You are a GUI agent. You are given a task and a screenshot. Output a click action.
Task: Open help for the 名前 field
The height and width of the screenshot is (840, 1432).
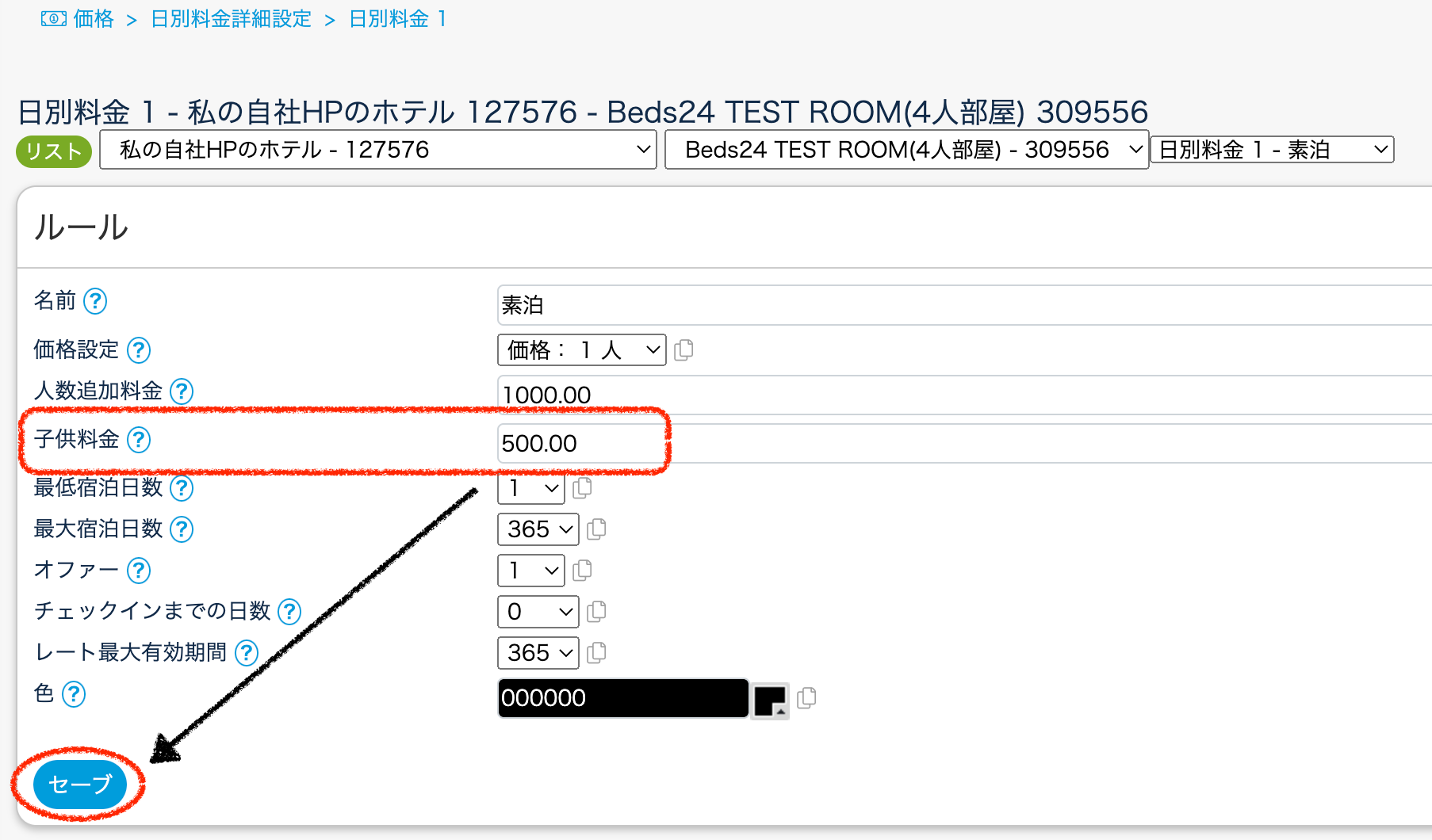coord(94,301)
